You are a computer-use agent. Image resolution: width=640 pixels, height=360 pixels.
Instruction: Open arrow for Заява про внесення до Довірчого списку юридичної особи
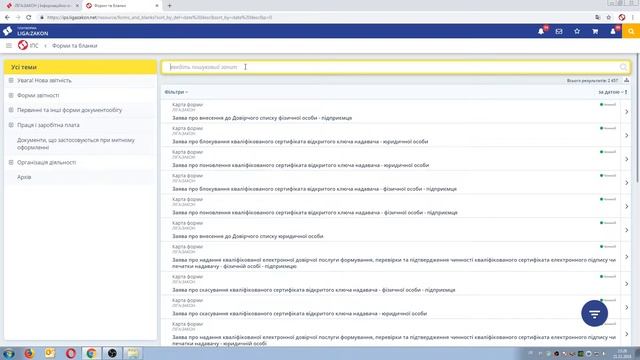click(627, 230)
